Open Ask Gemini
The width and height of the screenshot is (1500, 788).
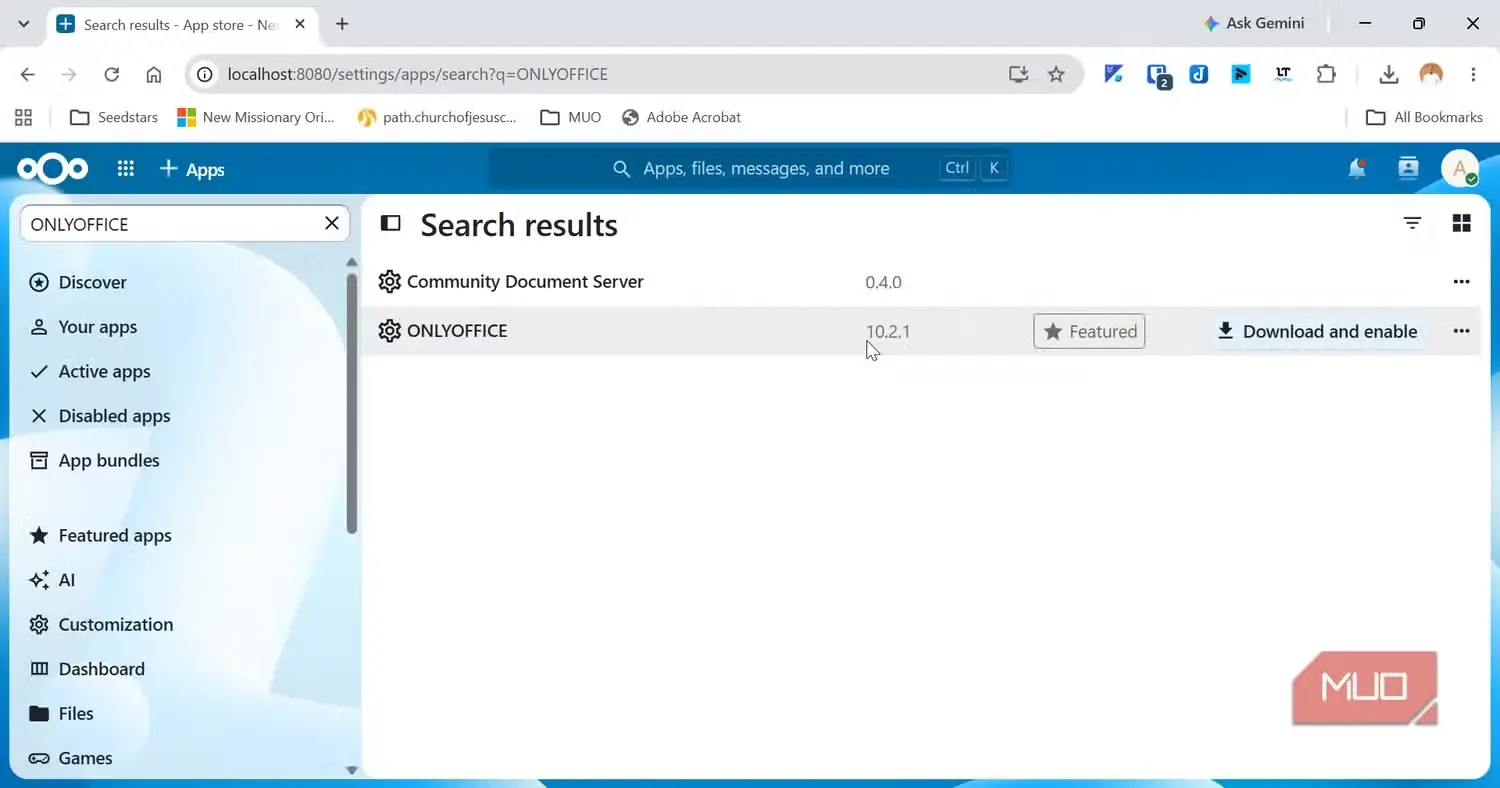[1254, 23]
